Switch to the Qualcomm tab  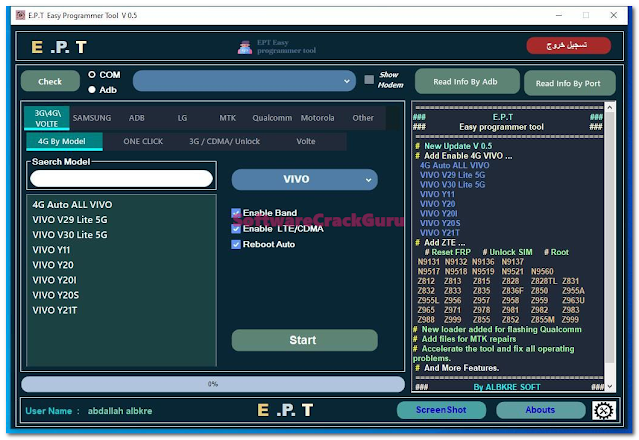272,118
